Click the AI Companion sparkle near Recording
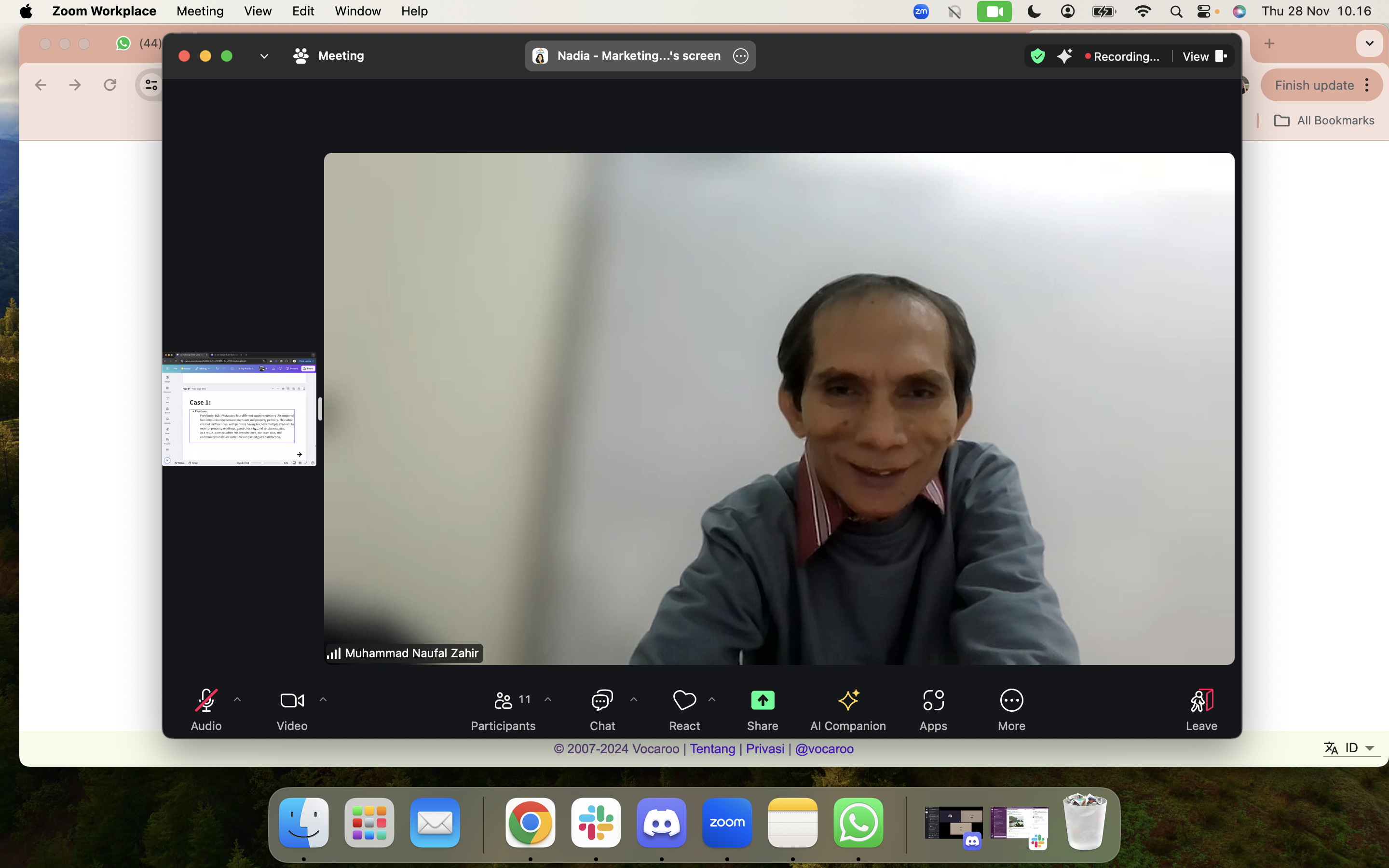1389x868 pixels. [1065, 56]
